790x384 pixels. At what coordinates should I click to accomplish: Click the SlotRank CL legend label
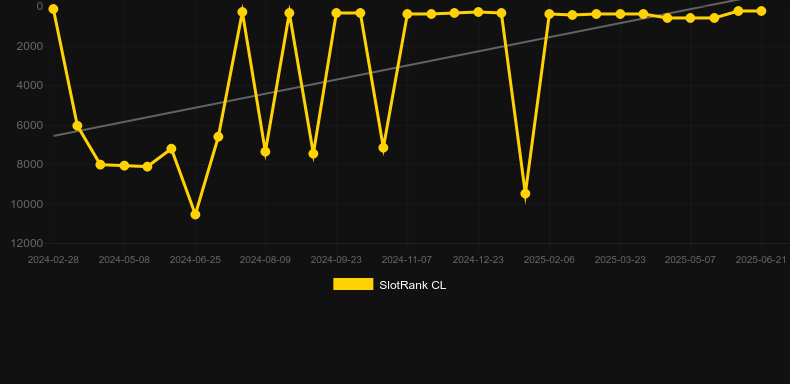click(413, 285)
